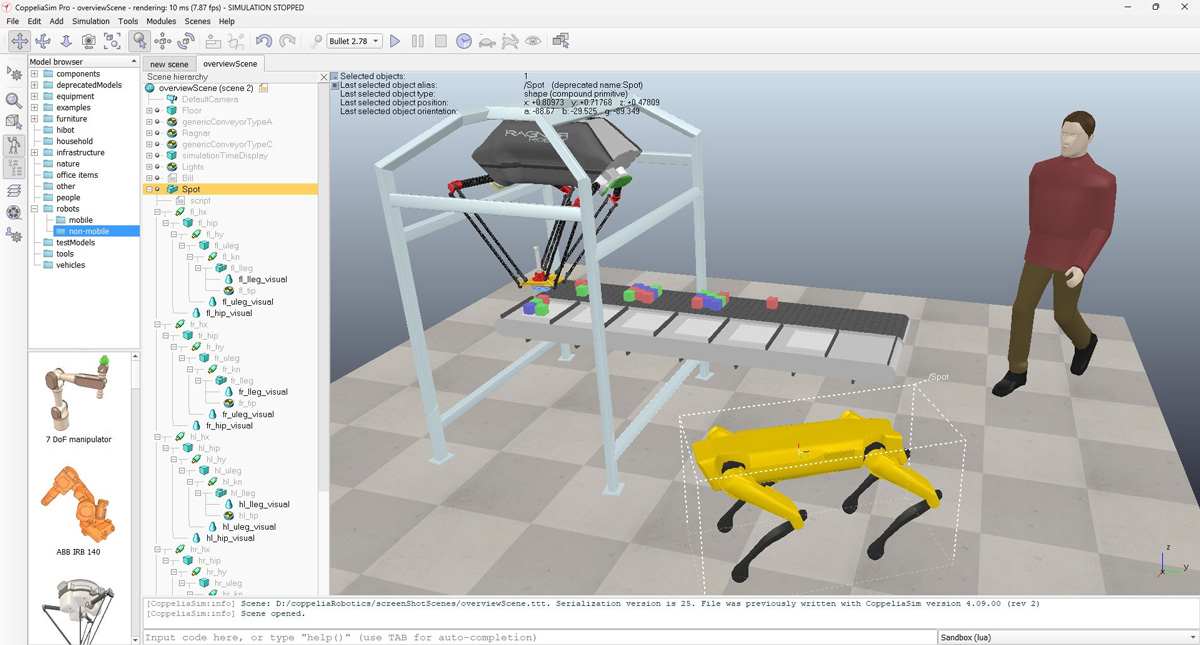The height and width of the screenshot is (645, 1200).
Task: Select the object shift tool
Action: 162,41
